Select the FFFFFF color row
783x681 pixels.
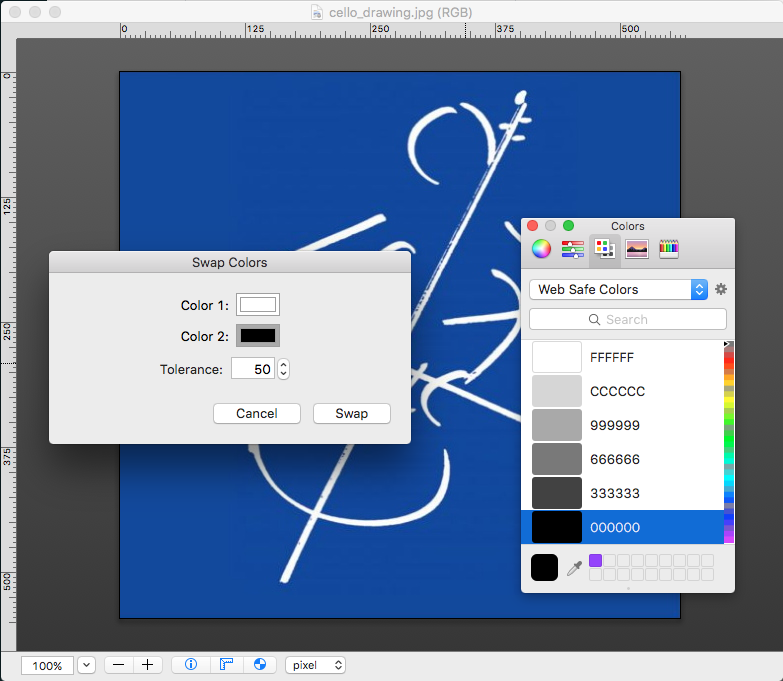(622, 357)
